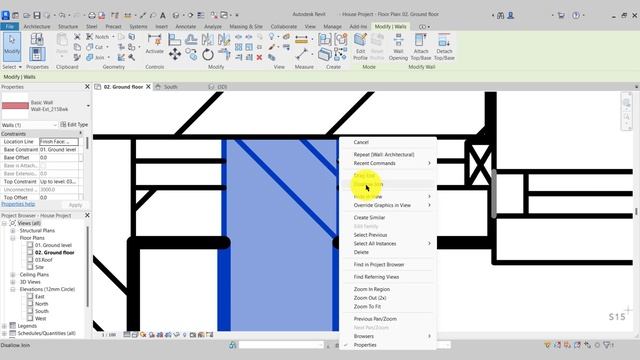640x360 pixels.
Task: Choose Zoom To Fit in context menu
Action: tap(367, 307)
